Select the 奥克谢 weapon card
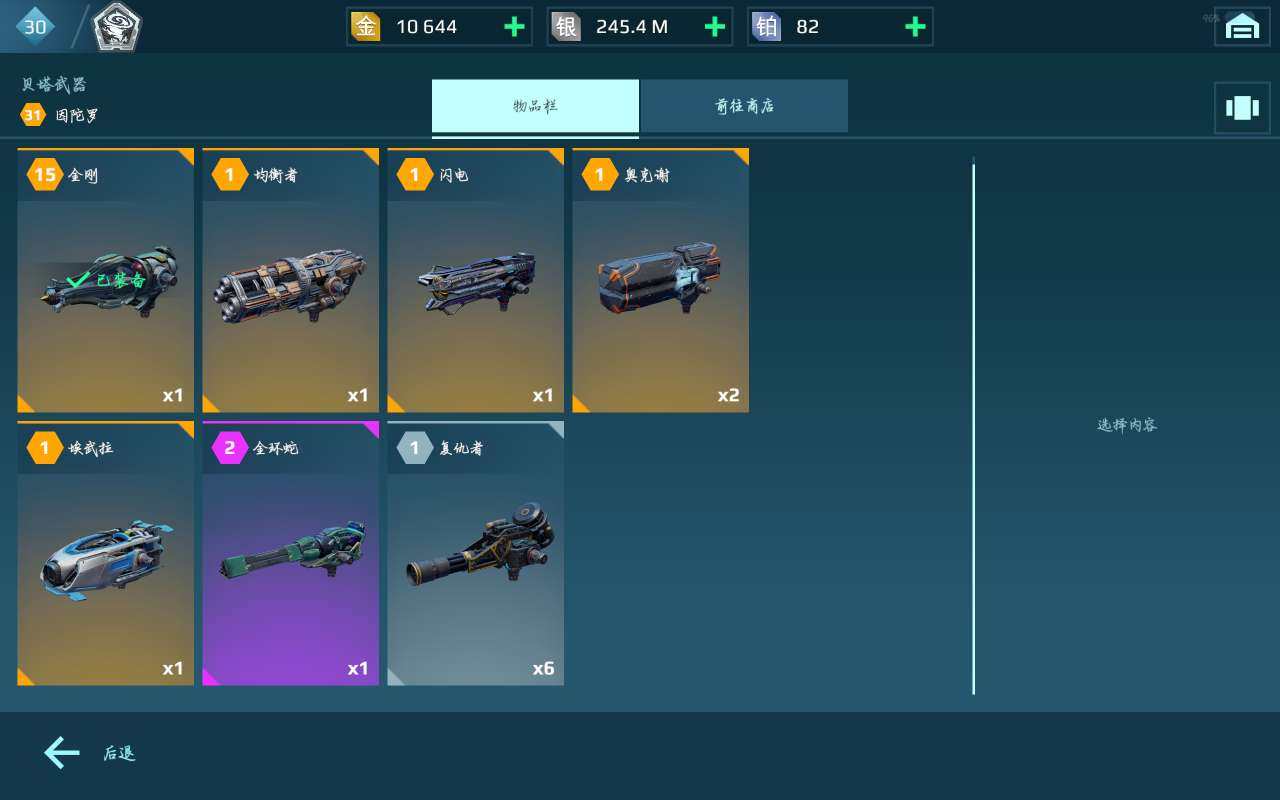This screenshot has width=1280, height=800. (661, 280)
